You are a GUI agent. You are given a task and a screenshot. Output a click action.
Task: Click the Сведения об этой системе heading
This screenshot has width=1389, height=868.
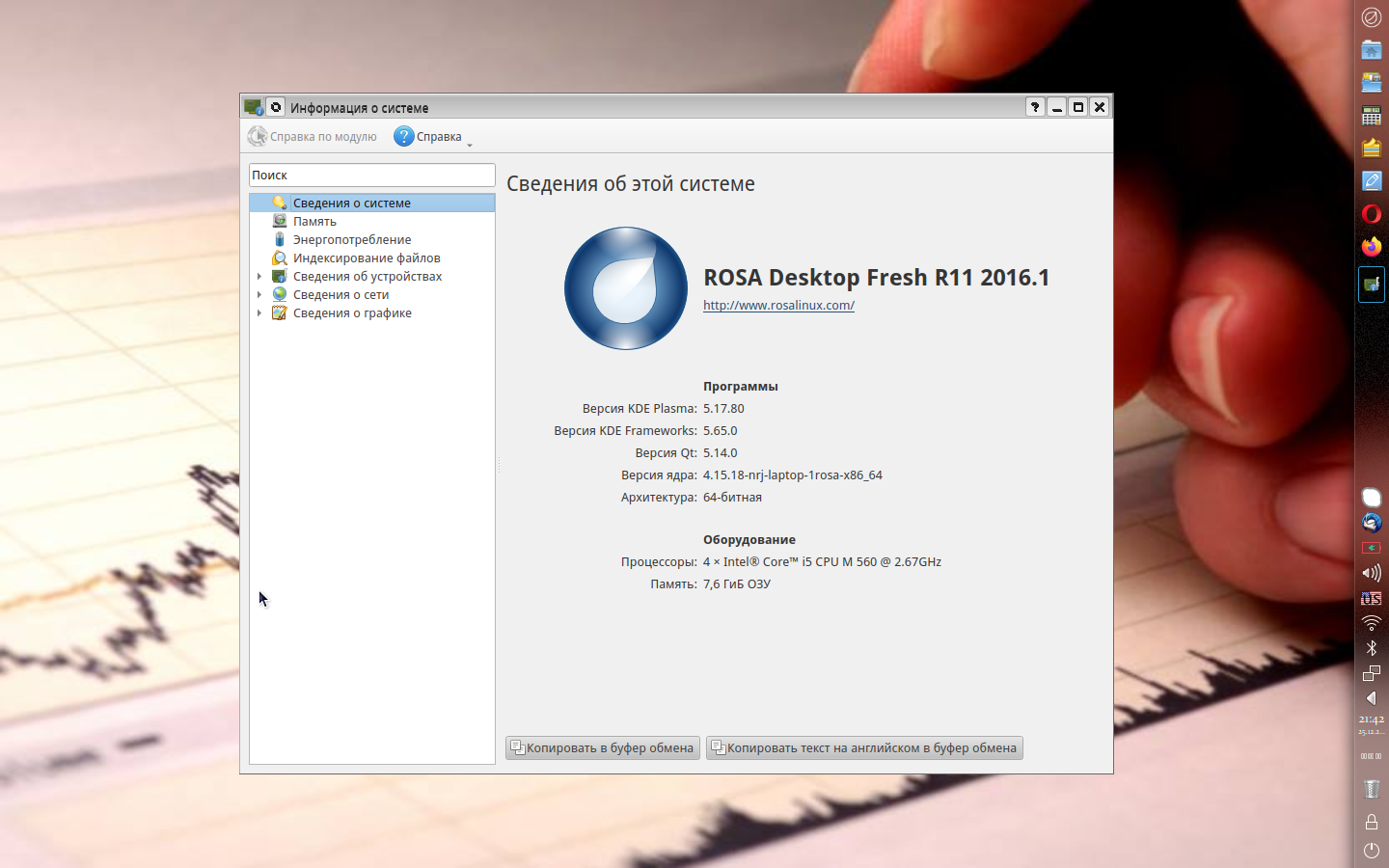pos(631,184)
